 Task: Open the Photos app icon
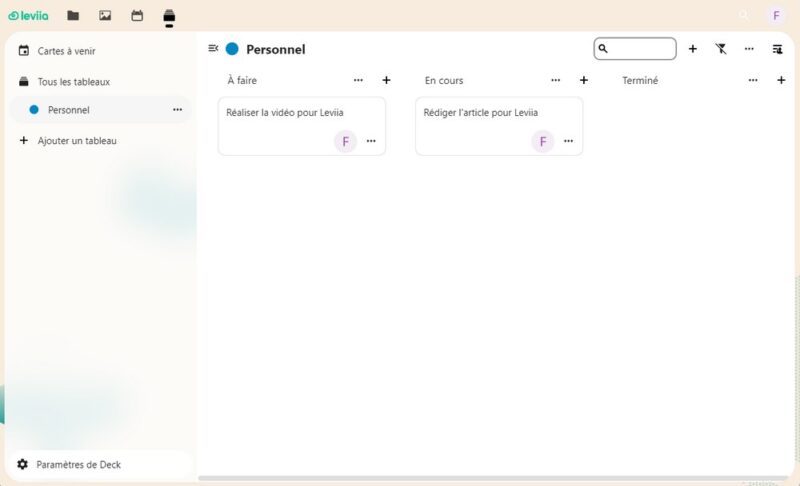(x=105, y=15)
